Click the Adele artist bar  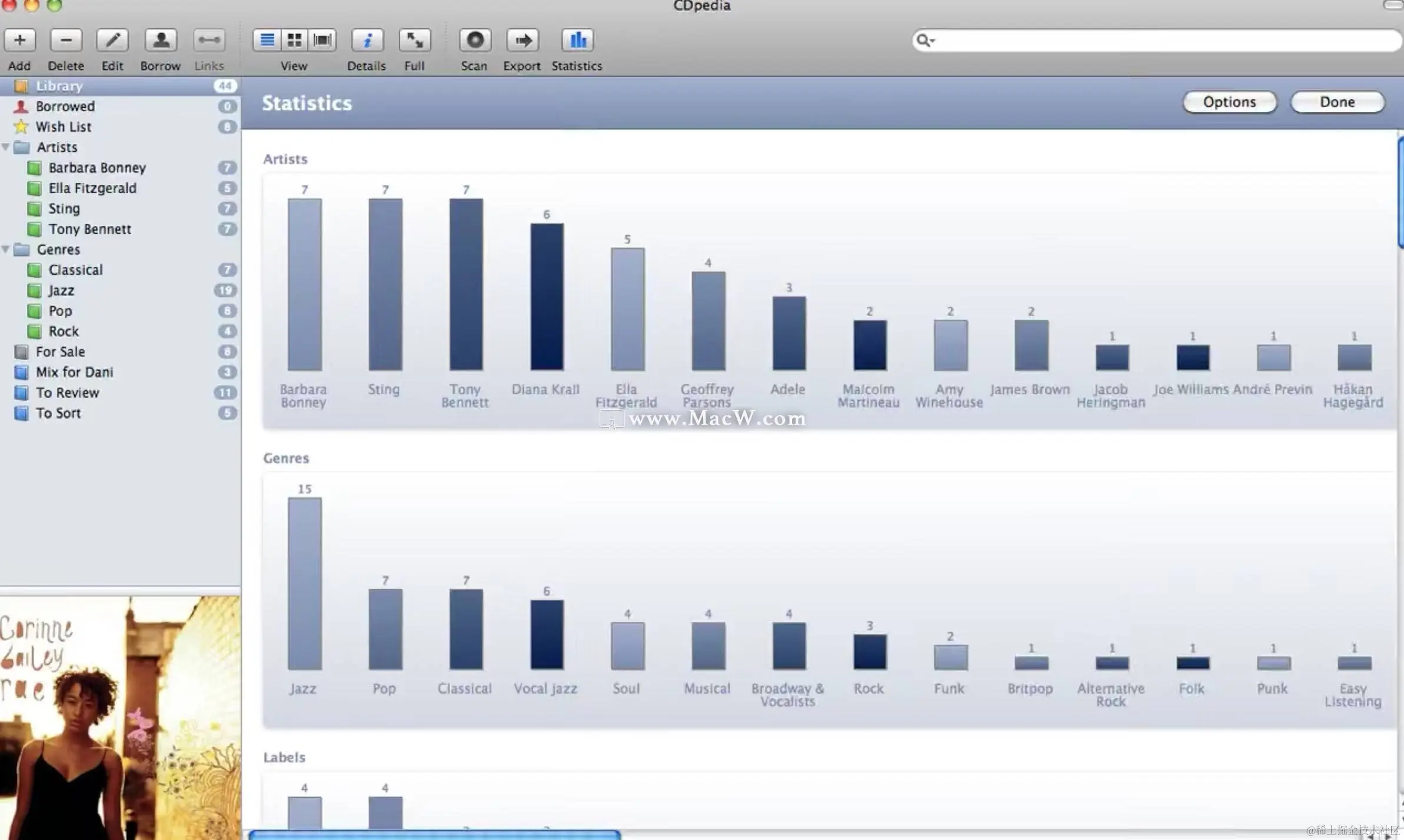[789, 334]
